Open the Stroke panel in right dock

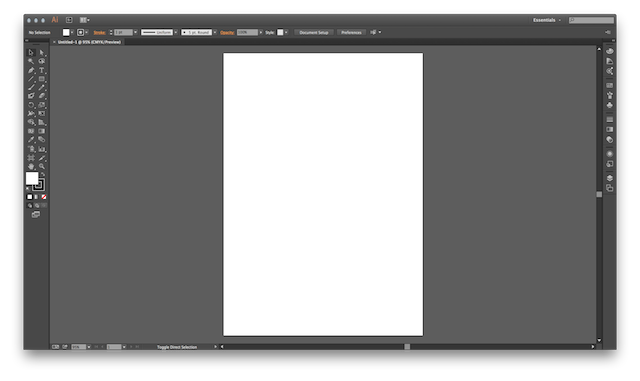pos(609,120)
